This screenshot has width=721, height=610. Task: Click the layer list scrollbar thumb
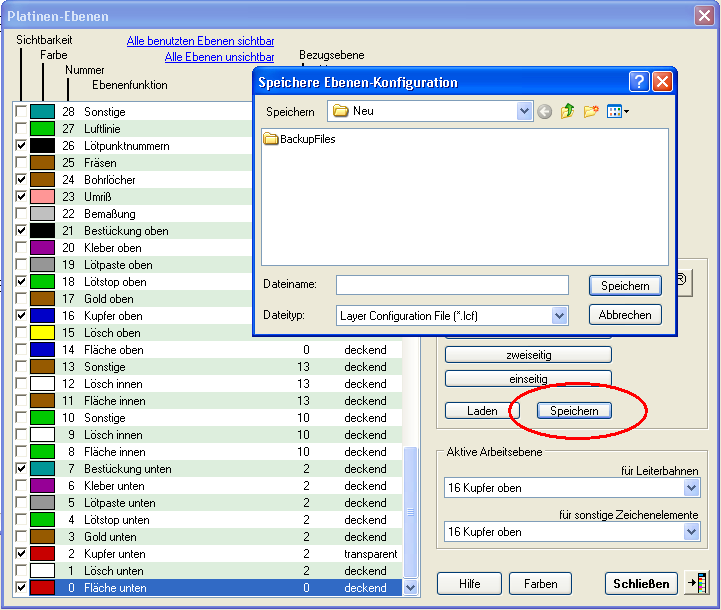(x=411, y=512)
